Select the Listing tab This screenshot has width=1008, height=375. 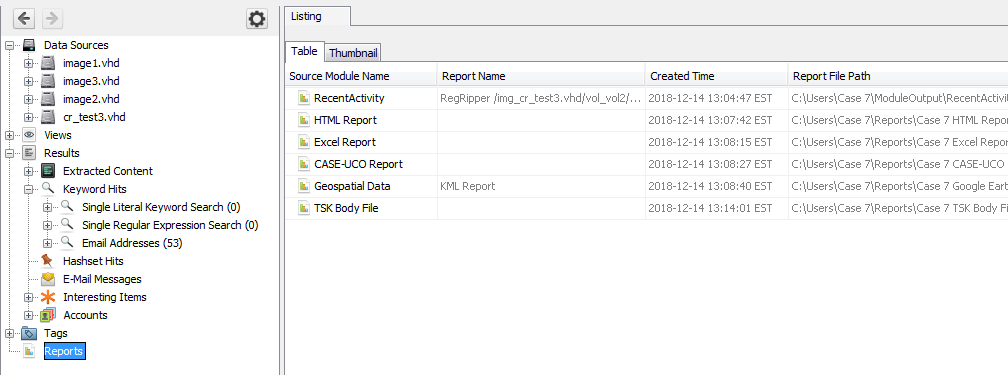pos(318,16)
